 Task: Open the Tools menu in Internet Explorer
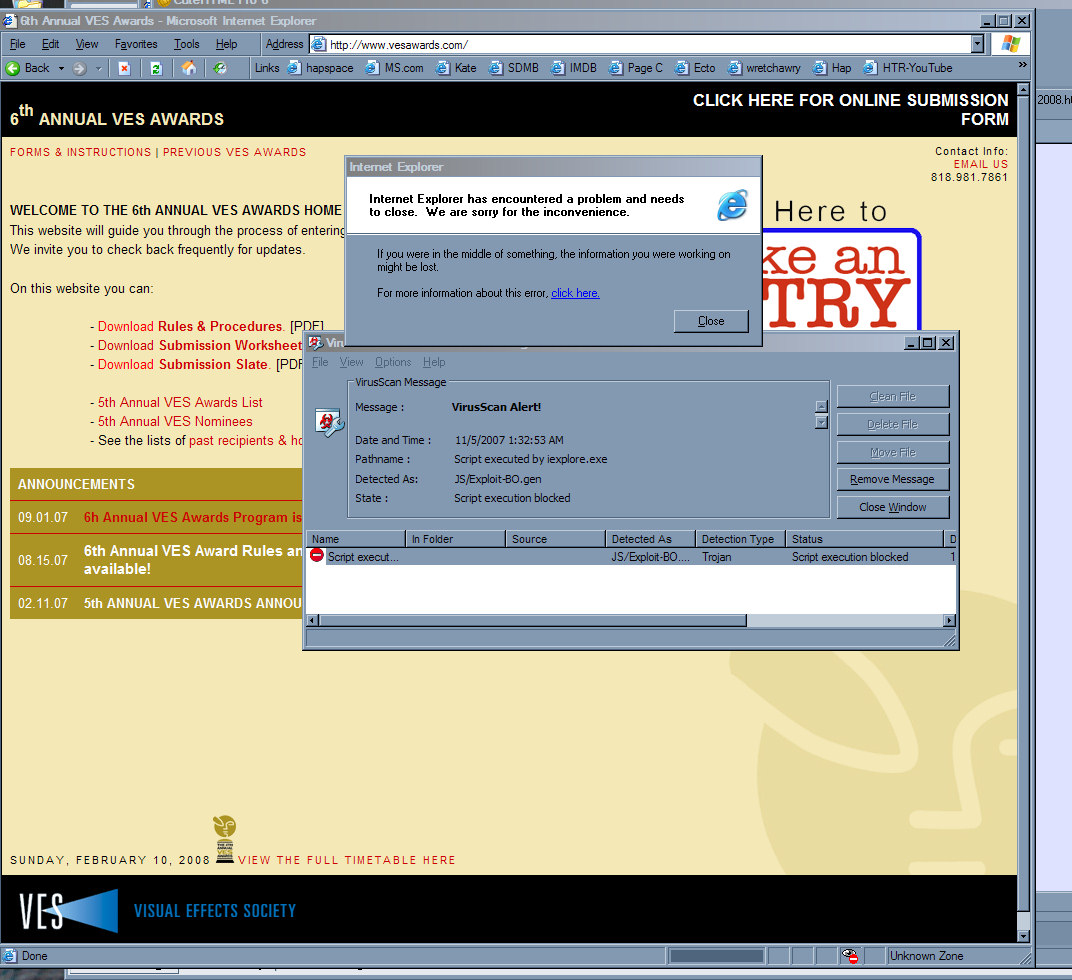187,44
